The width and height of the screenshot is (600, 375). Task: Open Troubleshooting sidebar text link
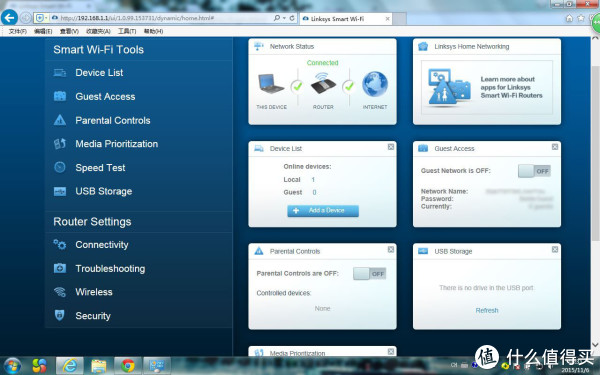pyautogui.click(x=110, y=269)
